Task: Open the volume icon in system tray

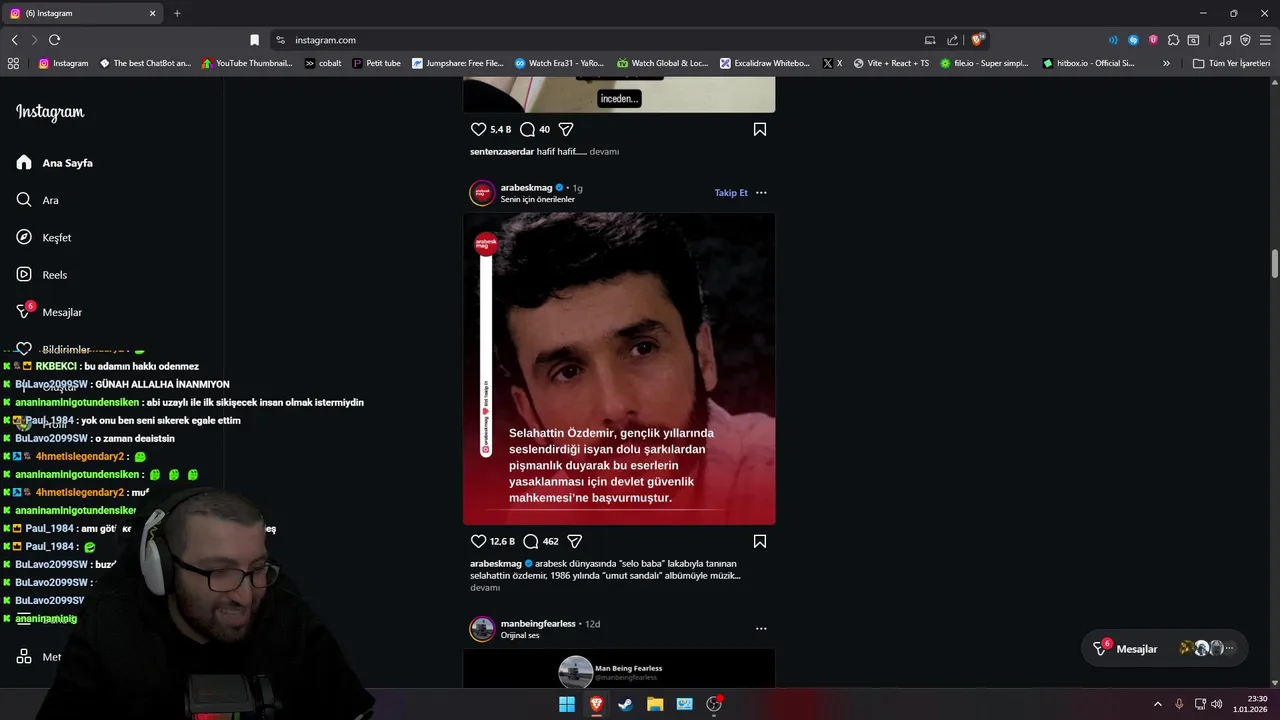Action: point(1216,704)
